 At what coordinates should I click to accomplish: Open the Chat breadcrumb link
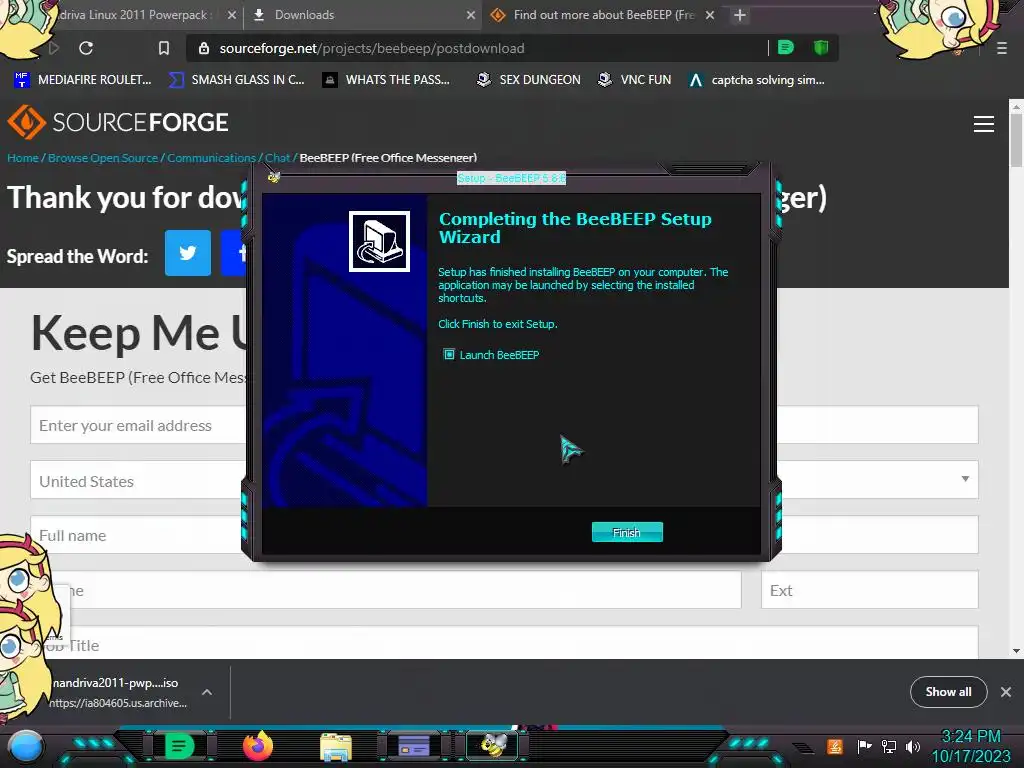[277, 157]
